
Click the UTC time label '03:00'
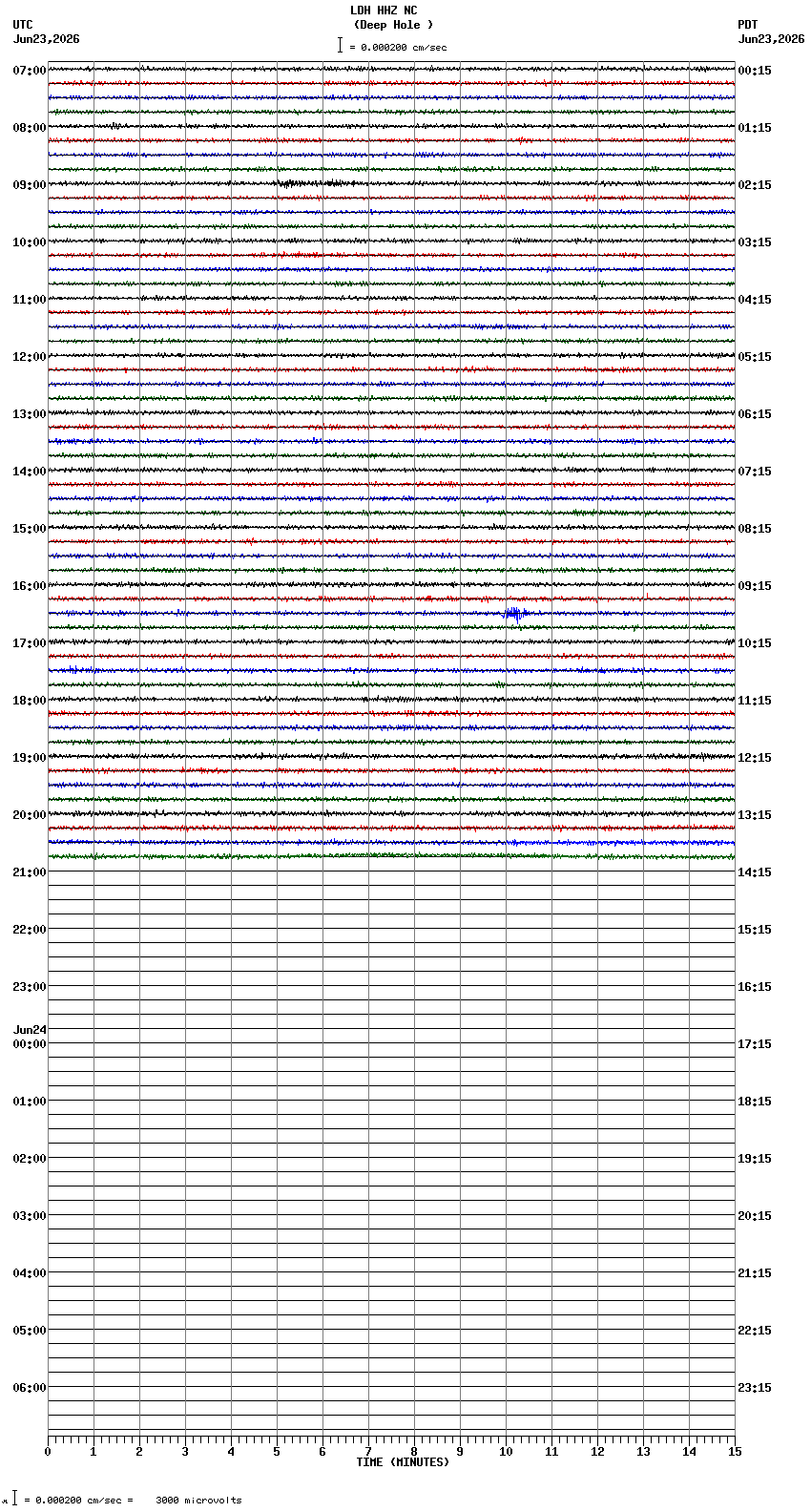point(30,1216)
